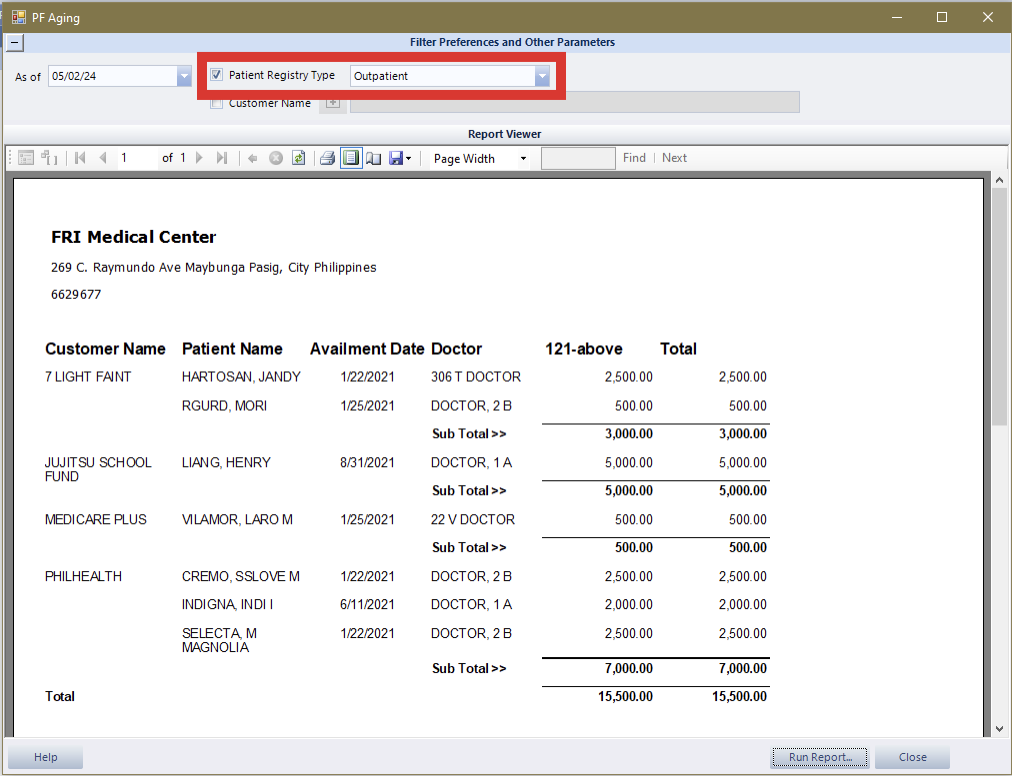The width and height of the screenshot is (1012, 776).
Task: Go to first page arrow icon
Action: pos(80,158)
